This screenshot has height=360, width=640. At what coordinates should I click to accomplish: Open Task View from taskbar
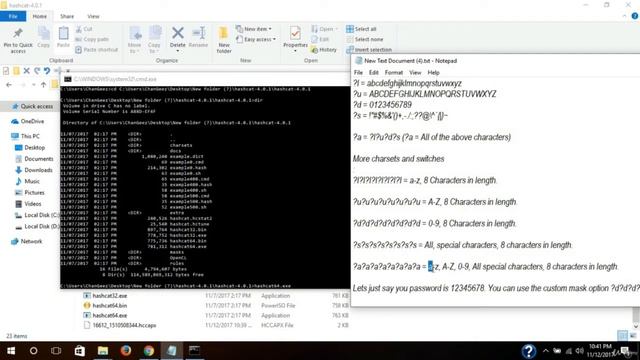[56, 351]
